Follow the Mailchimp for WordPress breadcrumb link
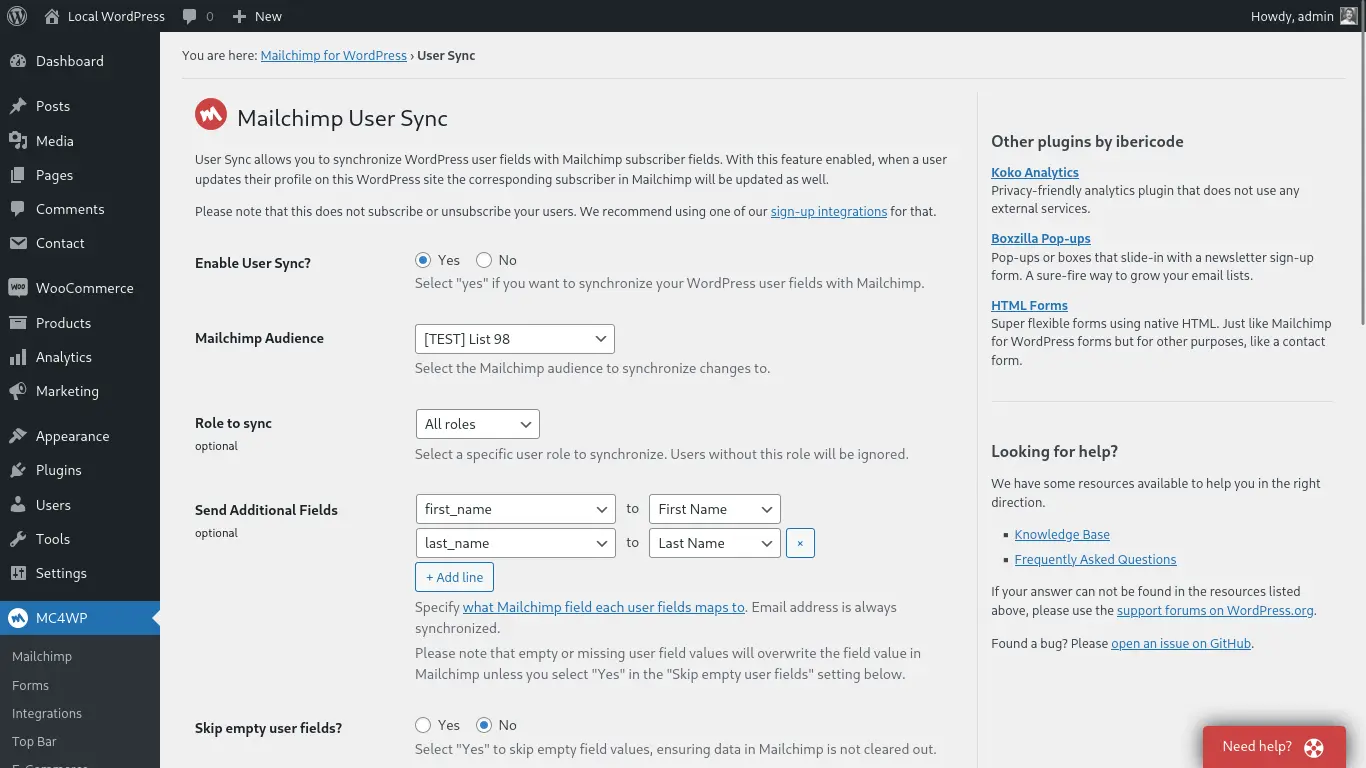The height and width of the screenshot is (768, 1366). tap(334, 56)
